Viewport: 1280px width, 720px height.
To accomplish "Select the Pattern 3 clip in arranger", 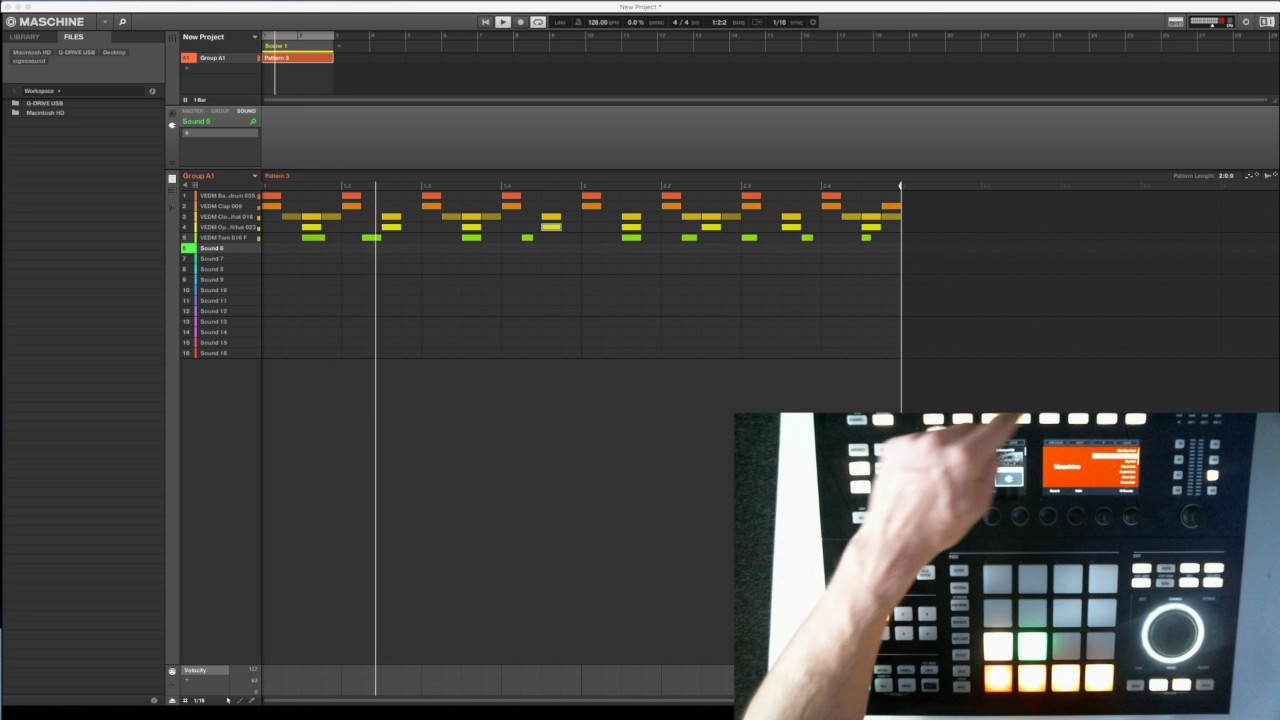I will [x=298, y=58].
